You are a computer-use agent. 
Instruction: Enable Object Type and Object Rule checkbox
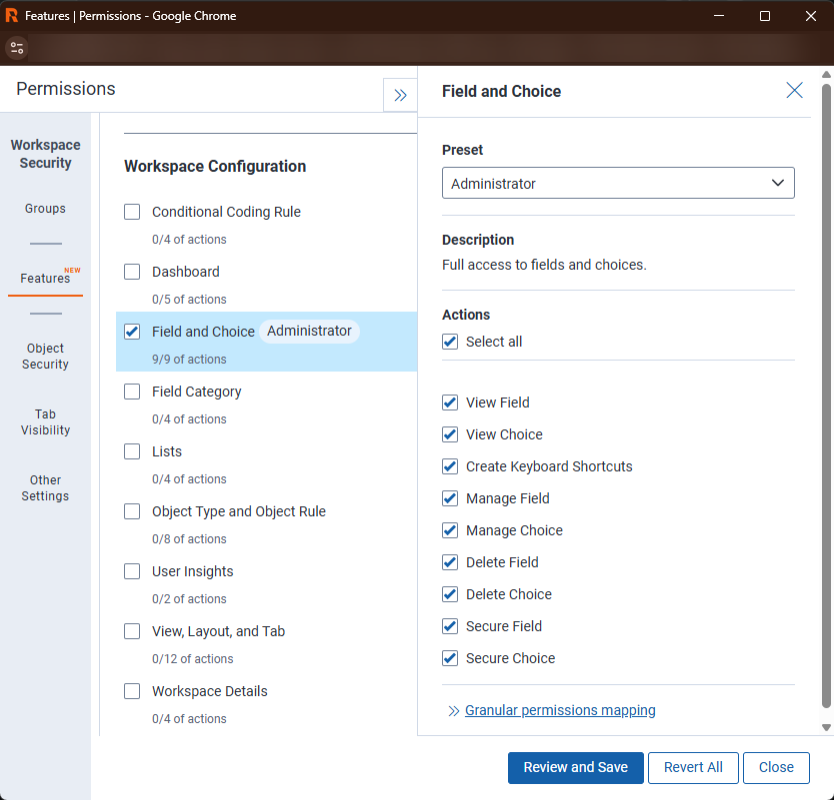(132, 511)
